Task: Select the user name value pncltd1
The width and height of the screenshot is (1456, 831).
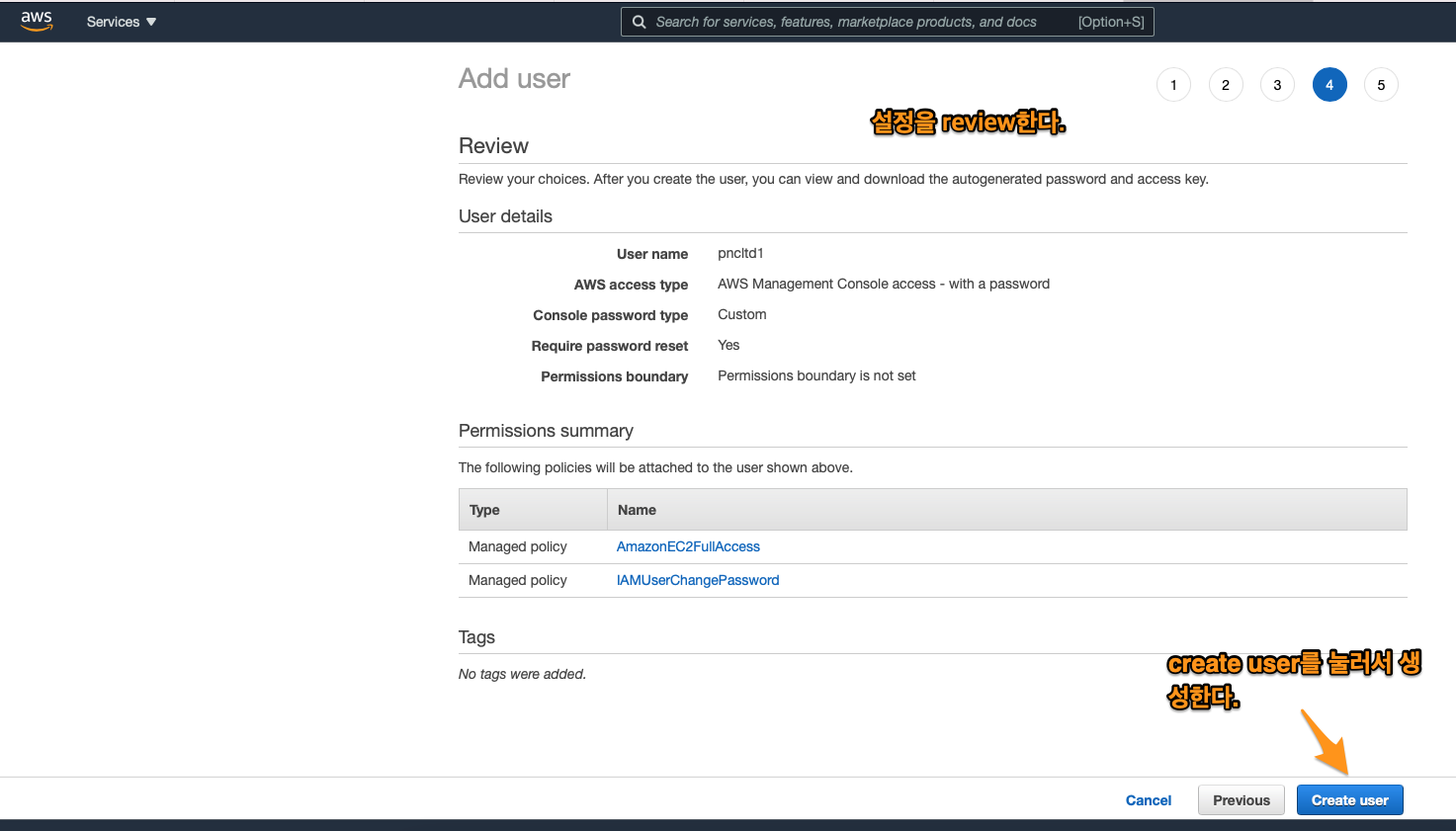Action: [x=740, y=253]
